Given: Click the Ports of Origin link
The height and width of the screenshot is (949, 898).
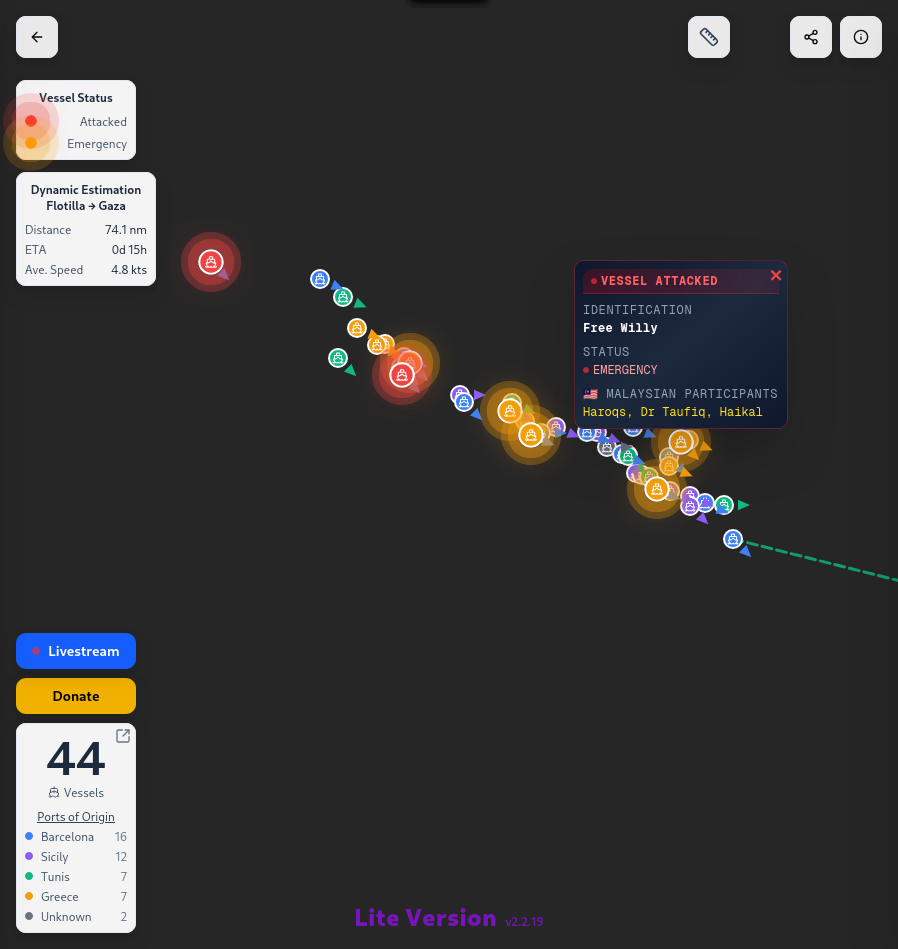Looking at the screenshot, I should coord(76,817).
